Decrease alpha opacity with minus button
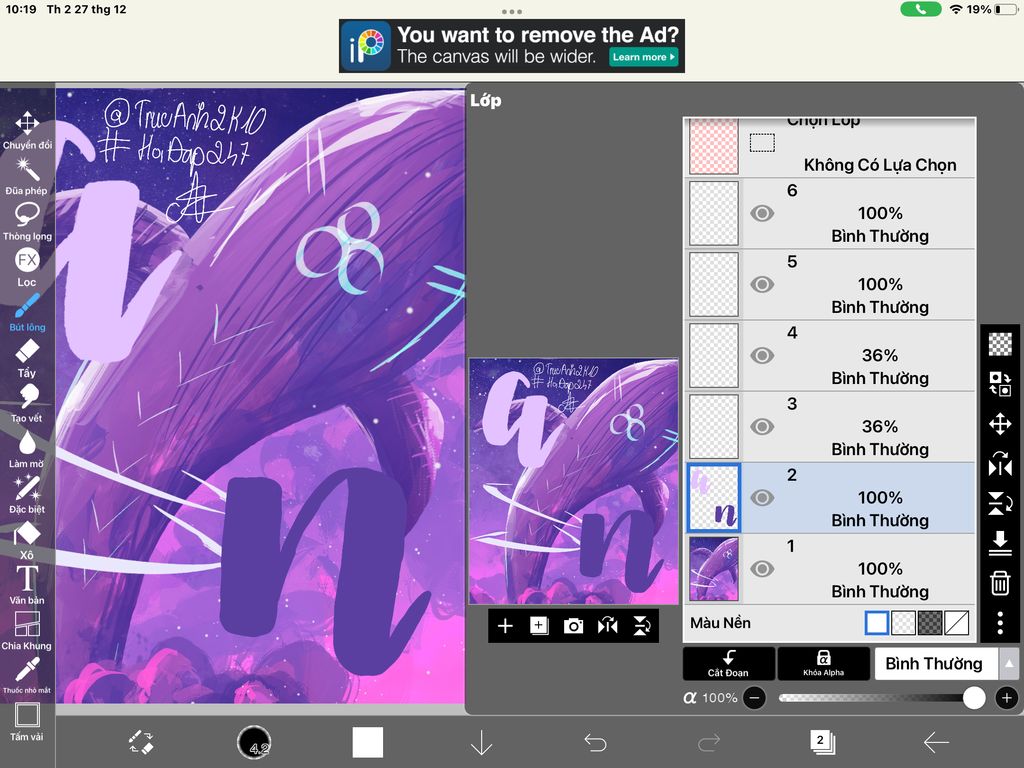The width and height of the screenshot is (1024, 768). point(754,698)
